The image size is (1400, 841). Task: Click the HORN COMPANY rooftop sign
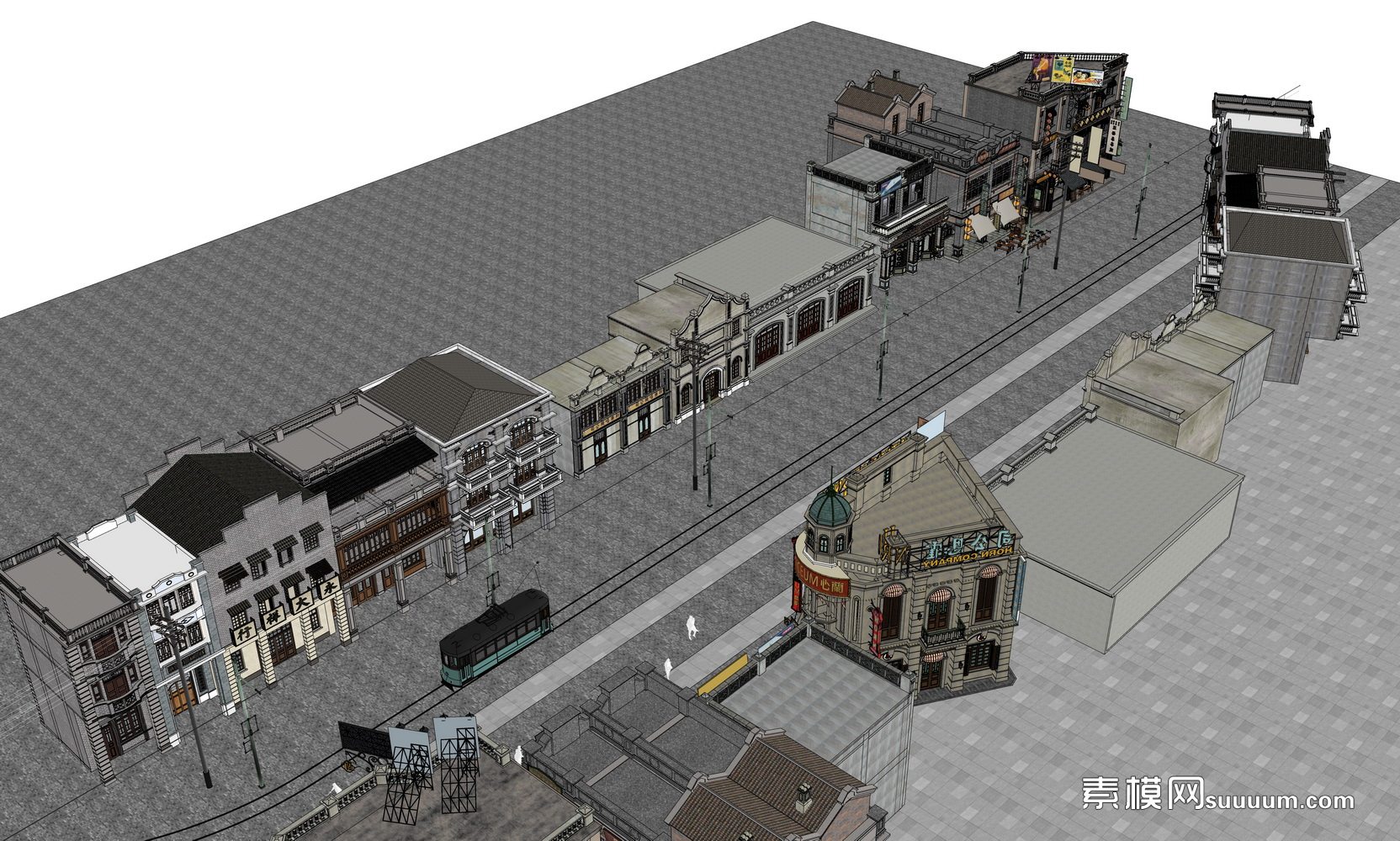[x=968, y=549]
